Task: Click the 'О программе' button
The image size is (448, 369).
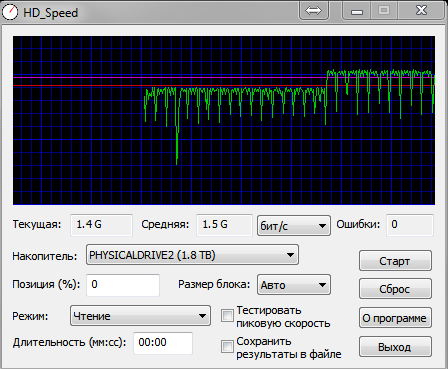Action: coord(395,318)
